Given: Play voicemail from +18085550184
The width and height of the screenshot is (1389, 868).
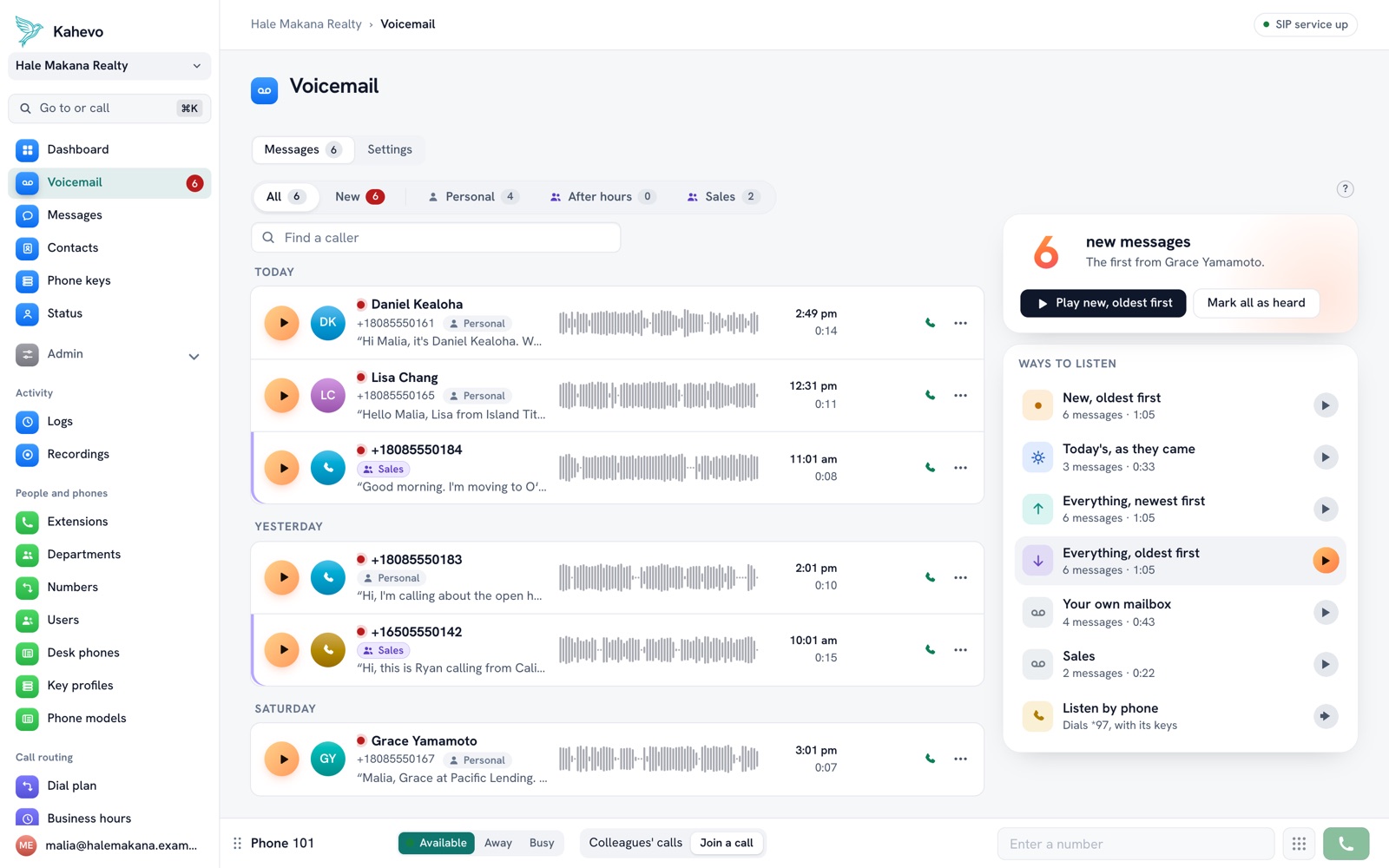Looking at the screenshot, I should click(x=282, y=468).
